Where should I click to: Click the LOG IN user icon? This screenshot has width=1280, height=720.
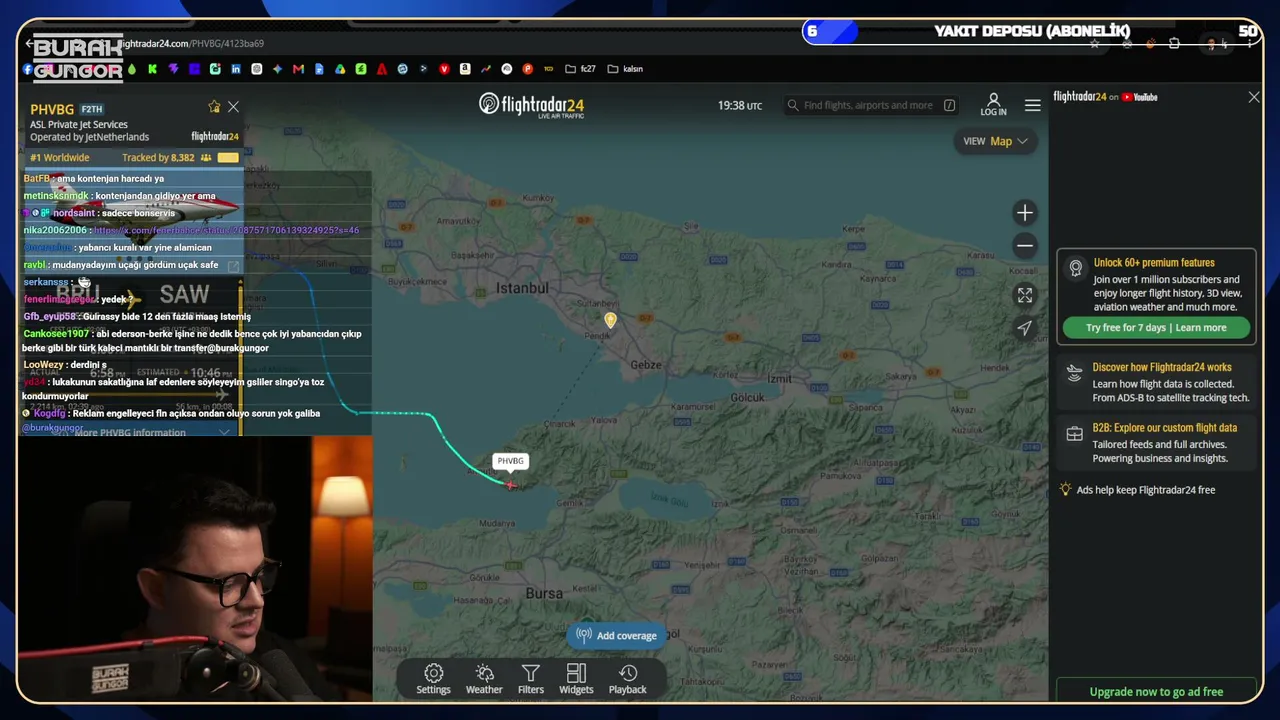point(993,105)
